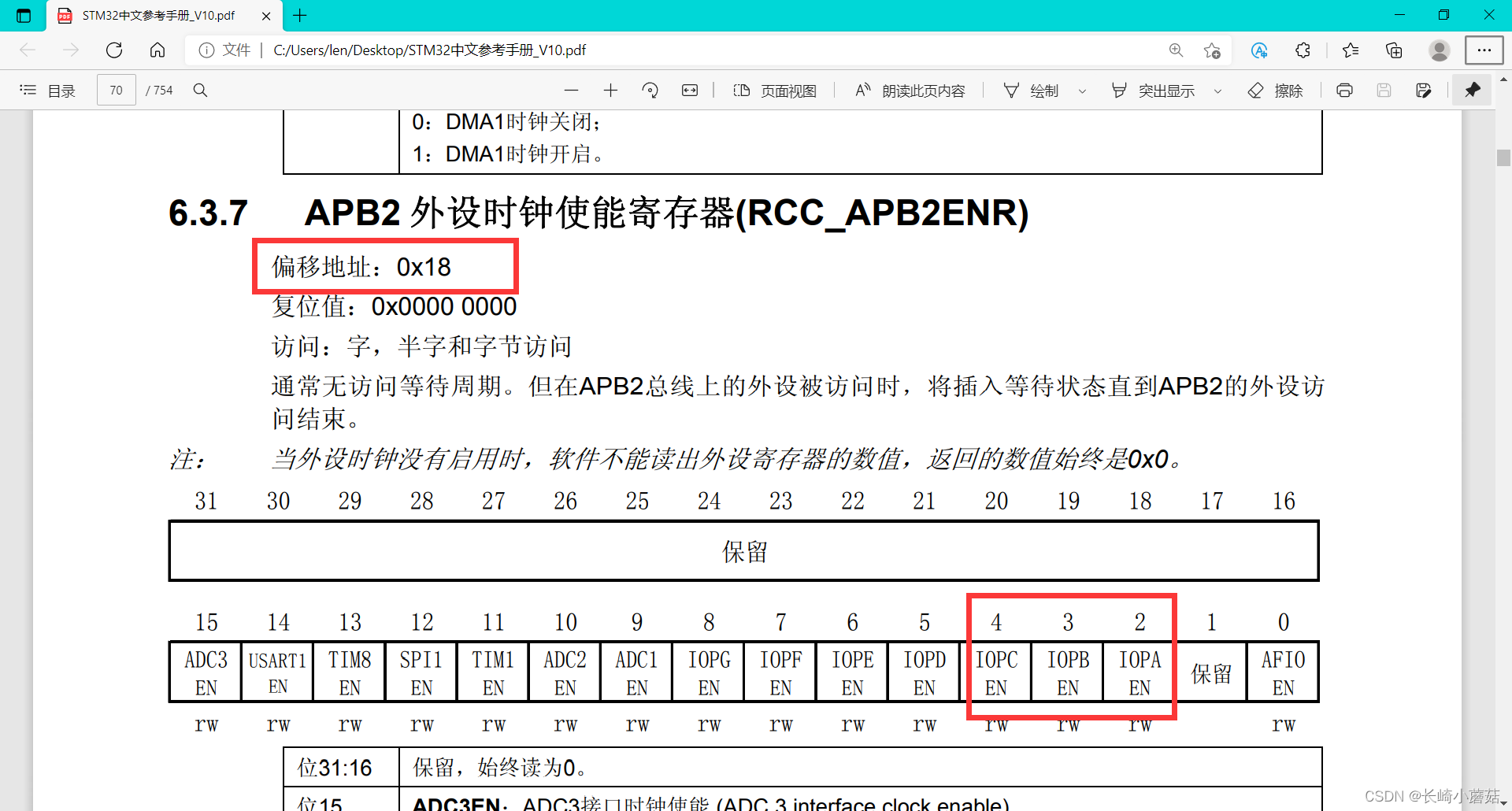This screenshot has width=1512, height=811.
Task: Open 页面视图 page view options
Action: tap(775, 91)
